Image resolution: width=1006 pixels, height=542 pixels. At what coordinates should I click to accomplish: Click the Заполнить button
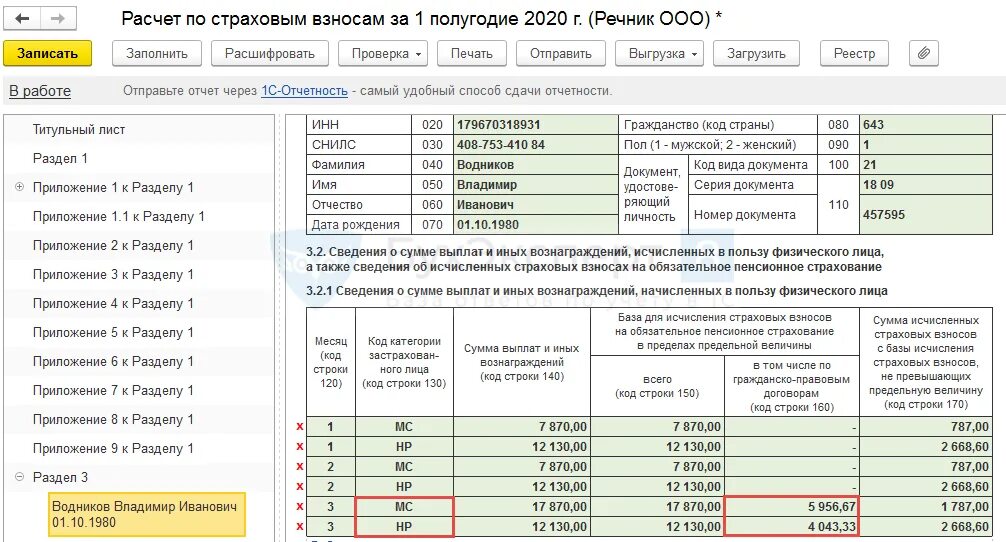[x=157, y=53]
